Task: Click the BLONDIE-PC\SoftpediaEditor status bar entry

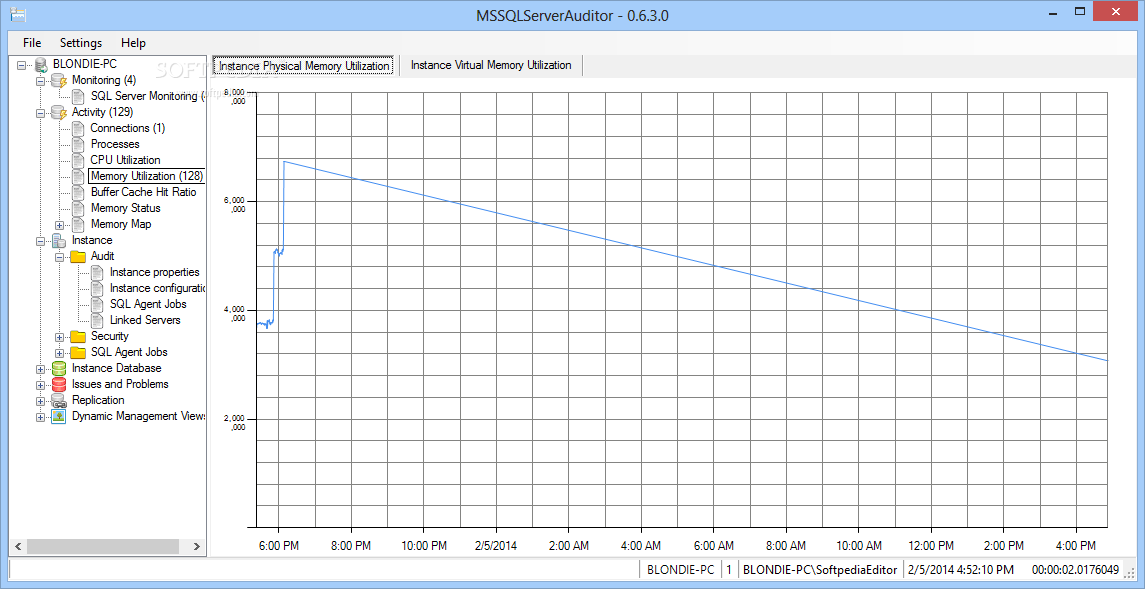Action: [819, 569]
